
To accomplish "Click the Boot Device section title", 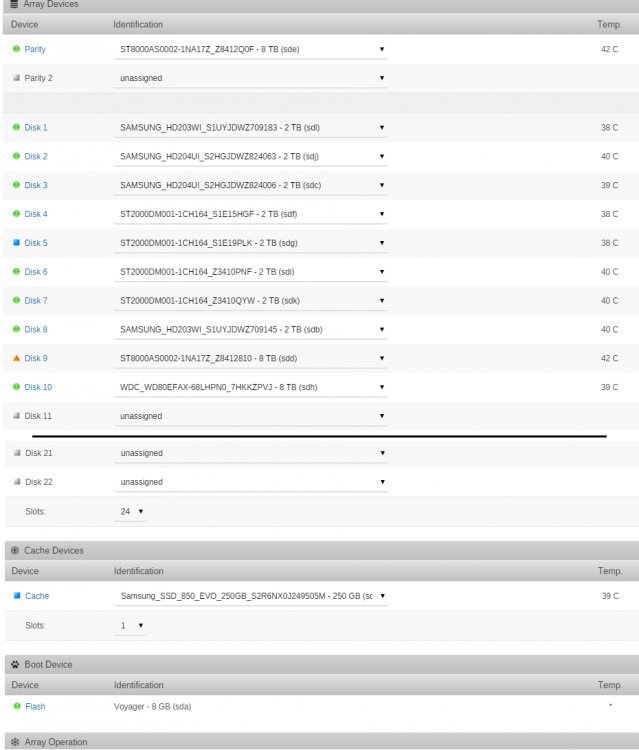I will (x=48, y=664).
